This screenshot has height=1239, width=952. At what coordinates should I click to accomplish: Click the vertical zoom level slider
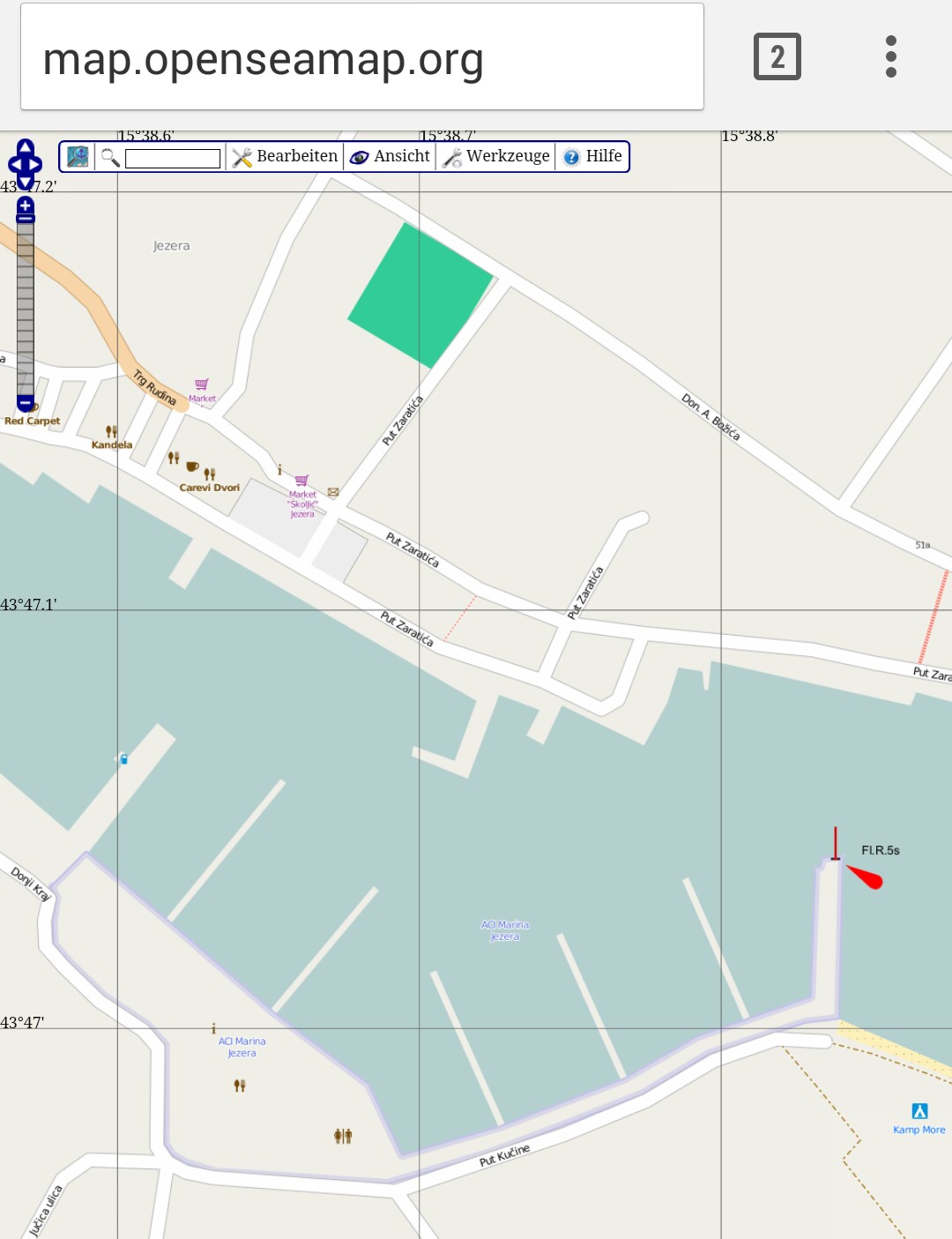tap(26, 305)
